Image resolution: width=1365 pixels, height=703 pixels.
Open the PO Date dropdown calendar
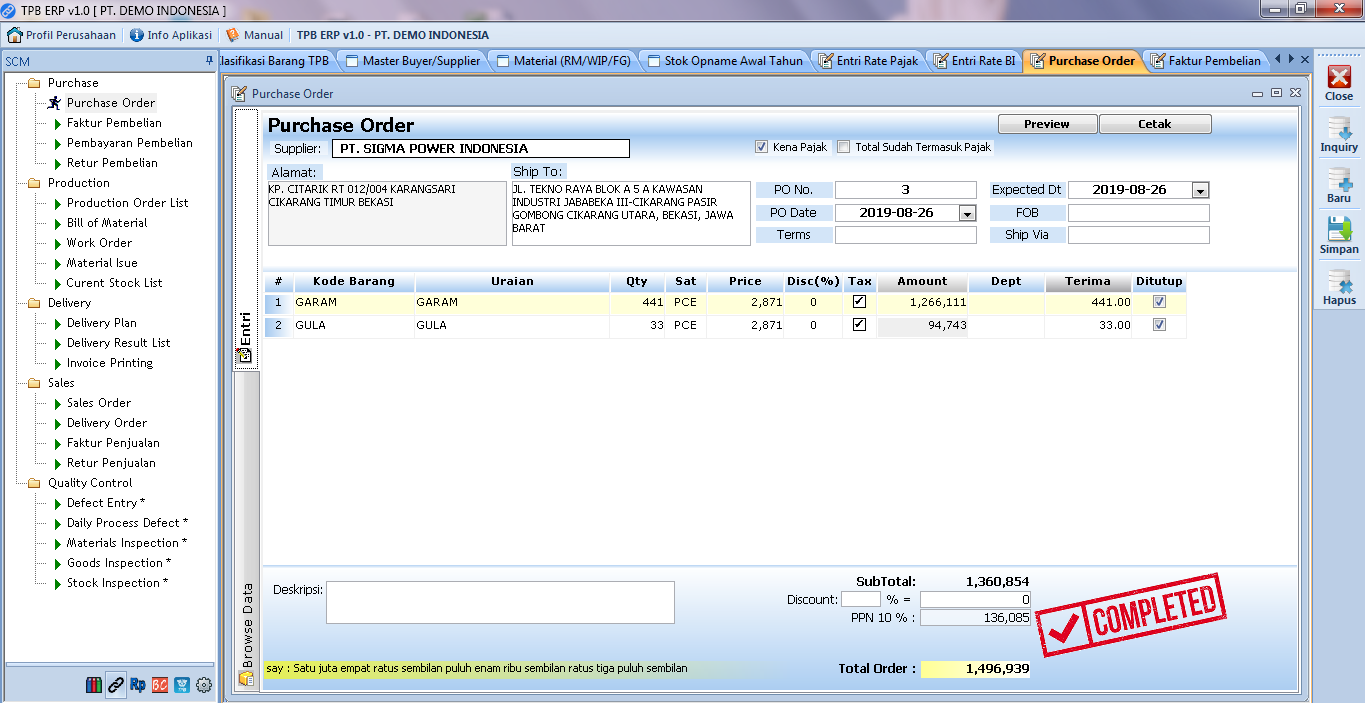pyautogui.click(x=967, y=213)
